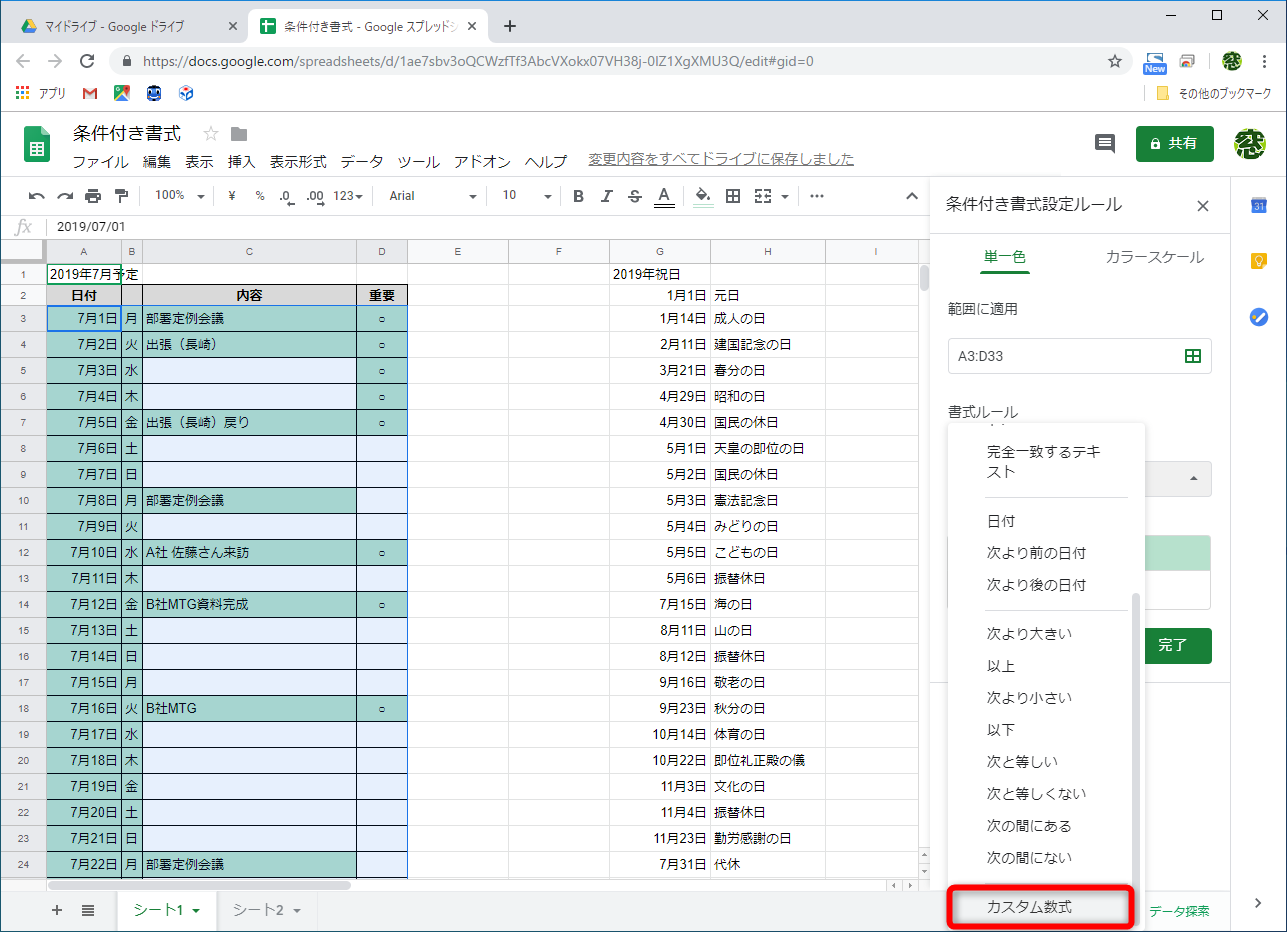Click the merge cells icon

point(761,196)
